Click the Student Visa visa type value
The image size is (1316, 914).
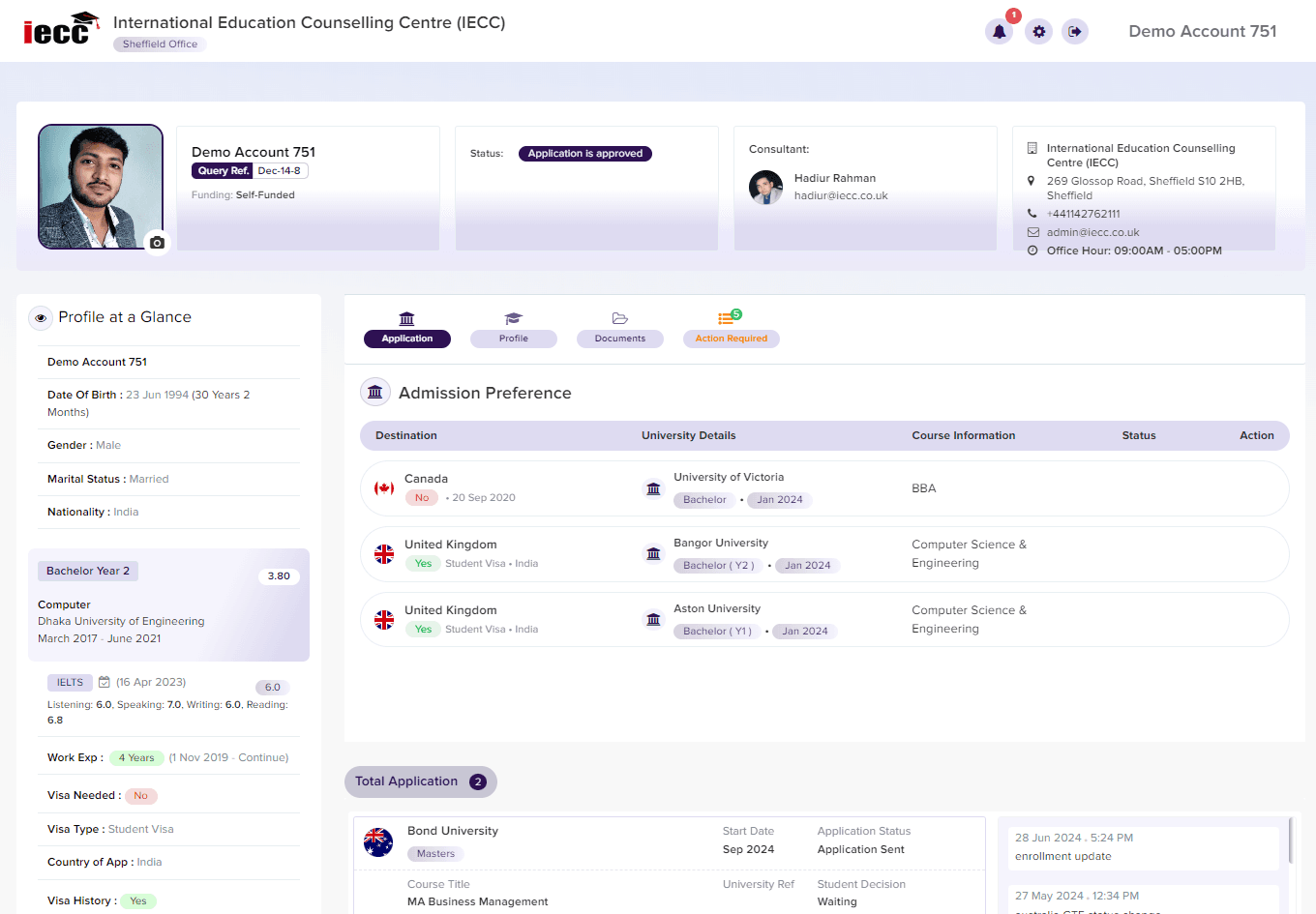click(141, 829)
